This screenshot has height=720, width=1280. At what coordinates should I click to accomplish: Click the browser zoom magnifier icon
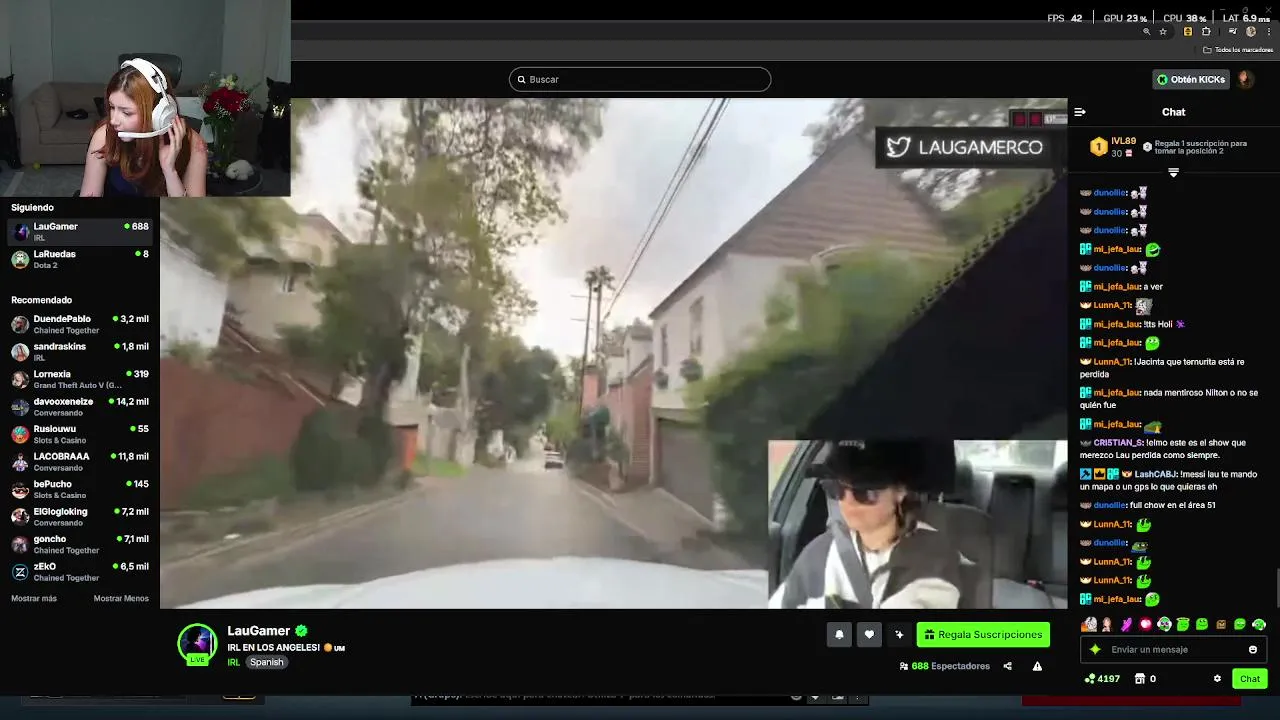pos(1146,32)
